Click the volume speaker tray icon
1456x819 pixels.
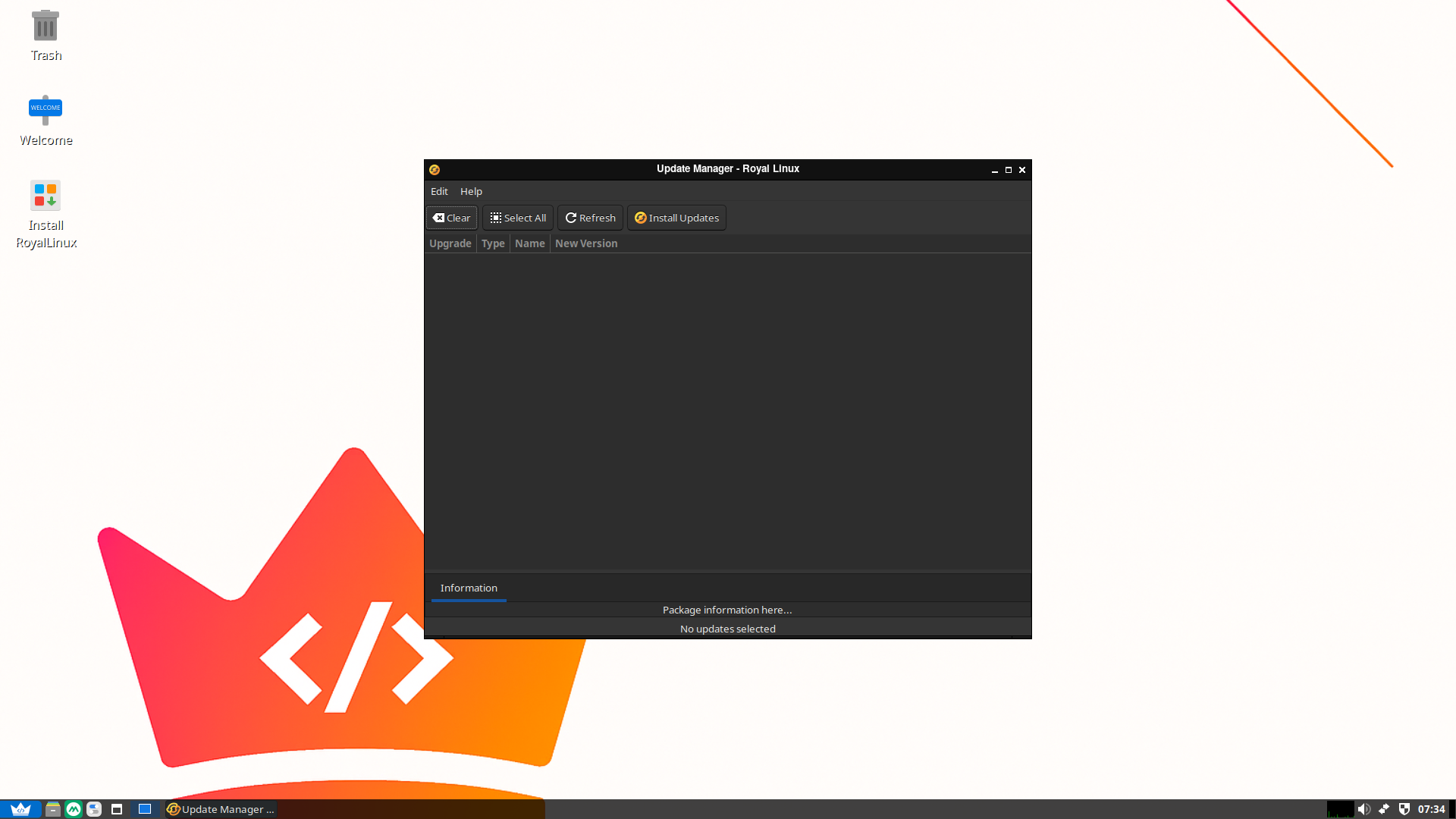pos(1363,809)
